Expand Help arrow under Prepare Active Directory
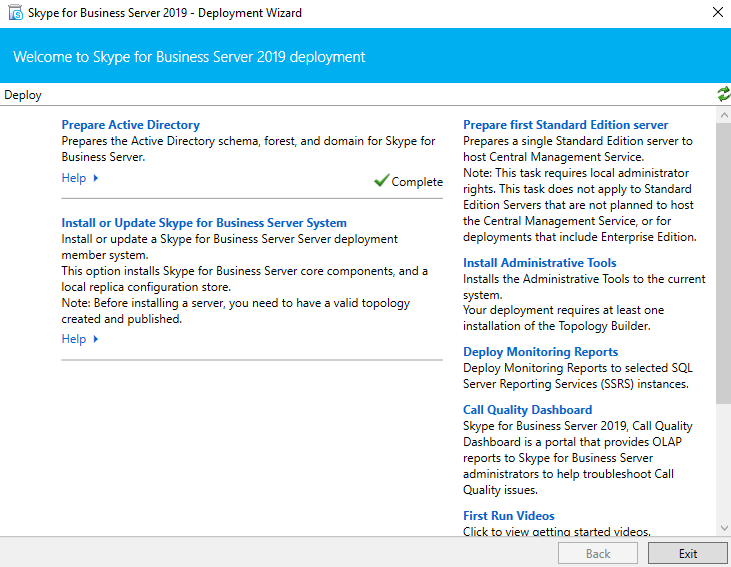The height and width of the screenshot is (567, 731). [x=96, y=178]
